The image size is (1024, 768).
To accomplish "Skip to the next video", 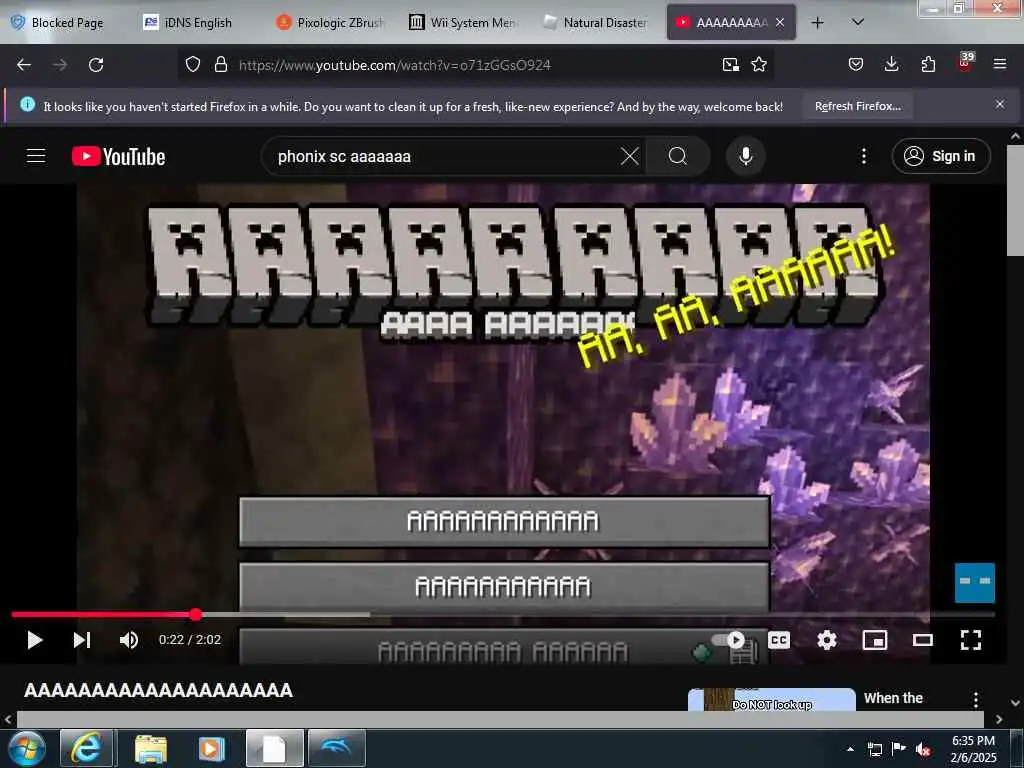I will pyautogui.click(x=82, y=640).
